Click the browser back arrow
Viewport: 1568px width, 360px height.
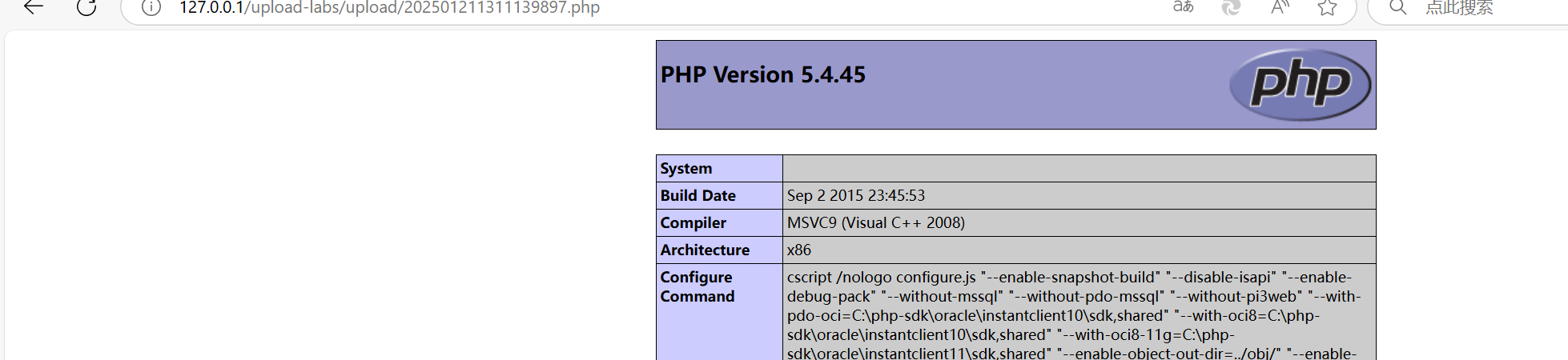pyautogui.click(x=33, y=7)
